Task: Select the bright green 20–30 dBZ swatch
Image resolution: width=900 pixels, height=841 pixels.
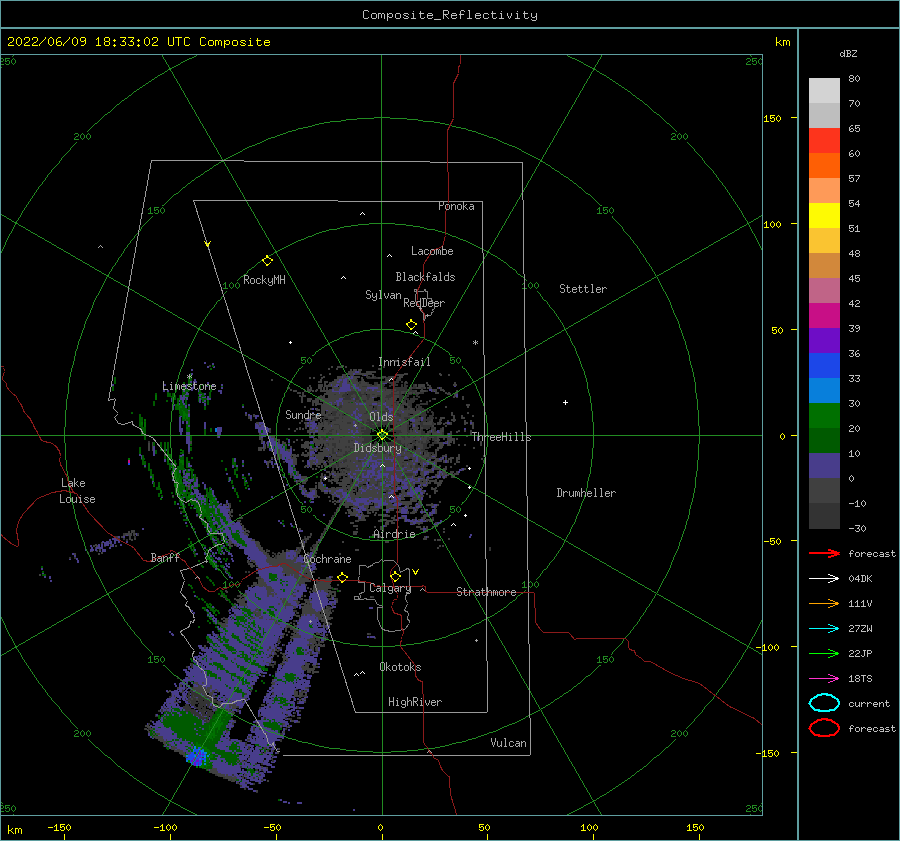Action: click(x=824, y=415)
